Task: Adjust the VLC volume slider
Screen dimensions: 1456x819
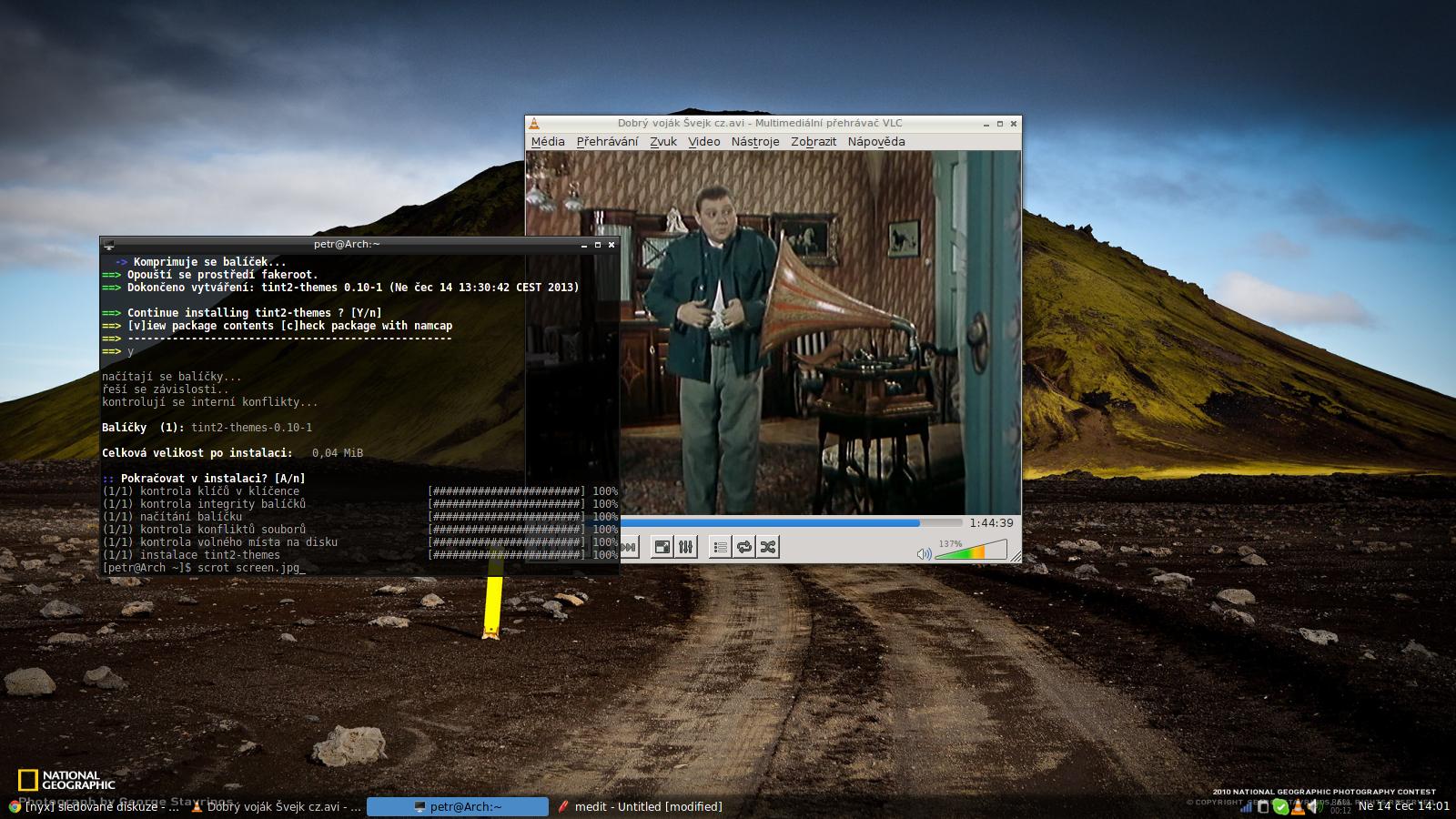Action: click(970, 551)
